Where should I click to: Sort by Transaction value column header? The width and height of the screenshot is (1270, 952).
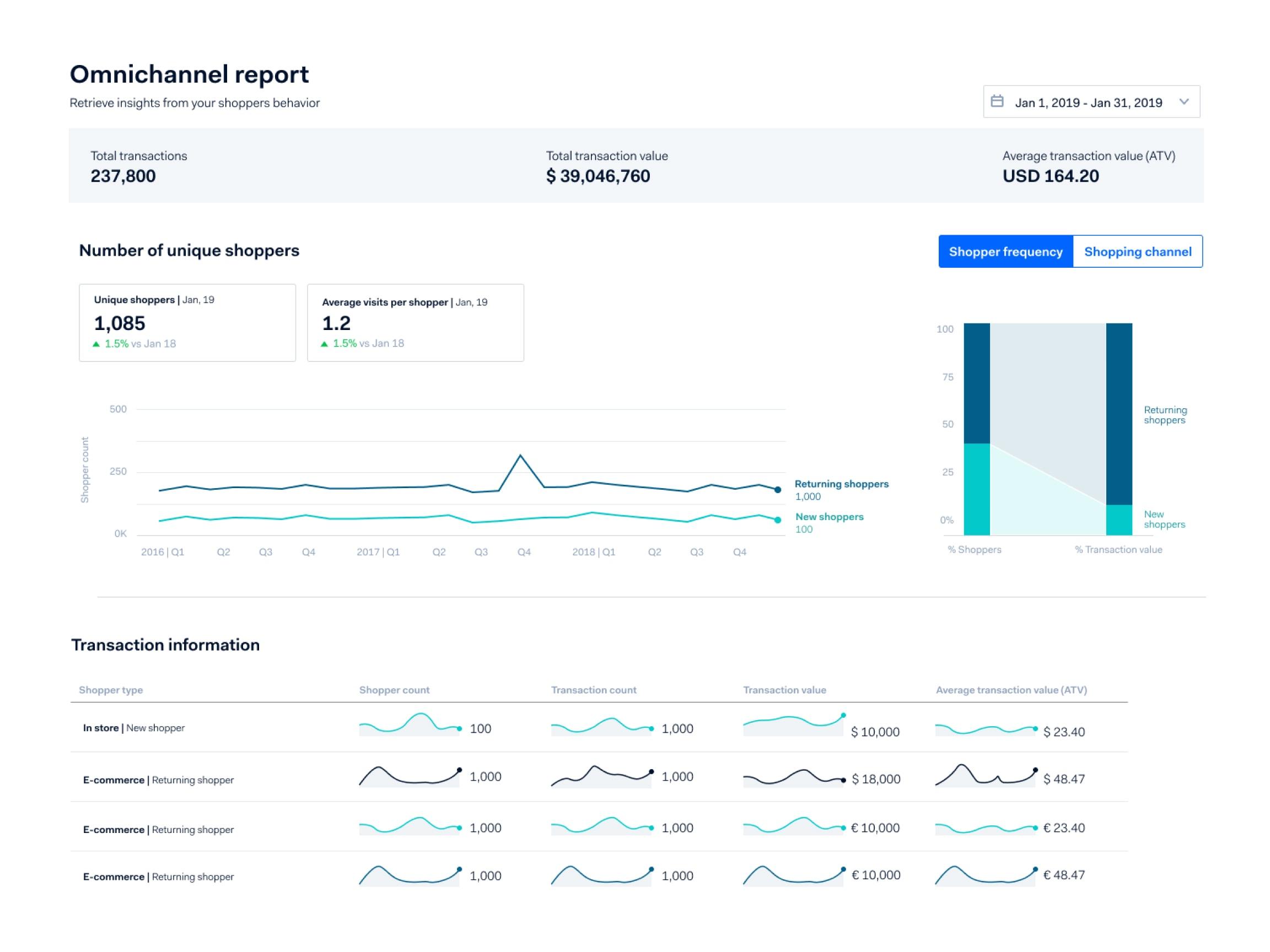tap(784, 690)
